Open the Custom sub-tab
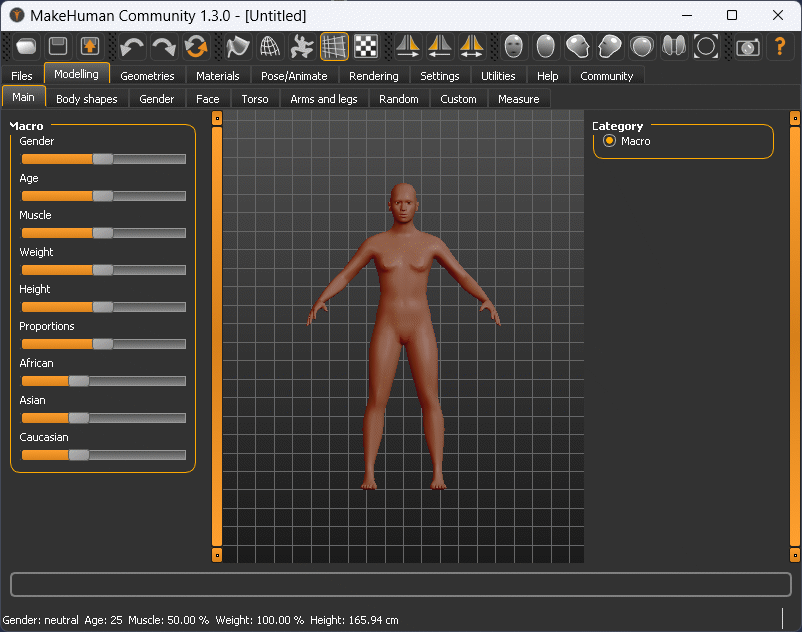Image resolution: width=802 pixels, height=632 pixels. pyautogui.click(x=458, y=99)
